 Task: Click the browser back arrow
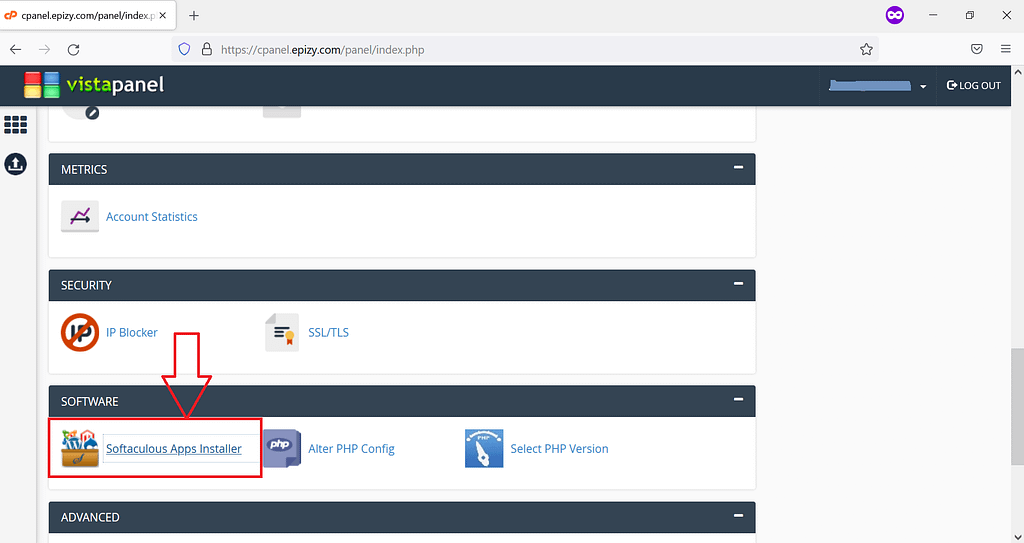(x=16, y=50)
